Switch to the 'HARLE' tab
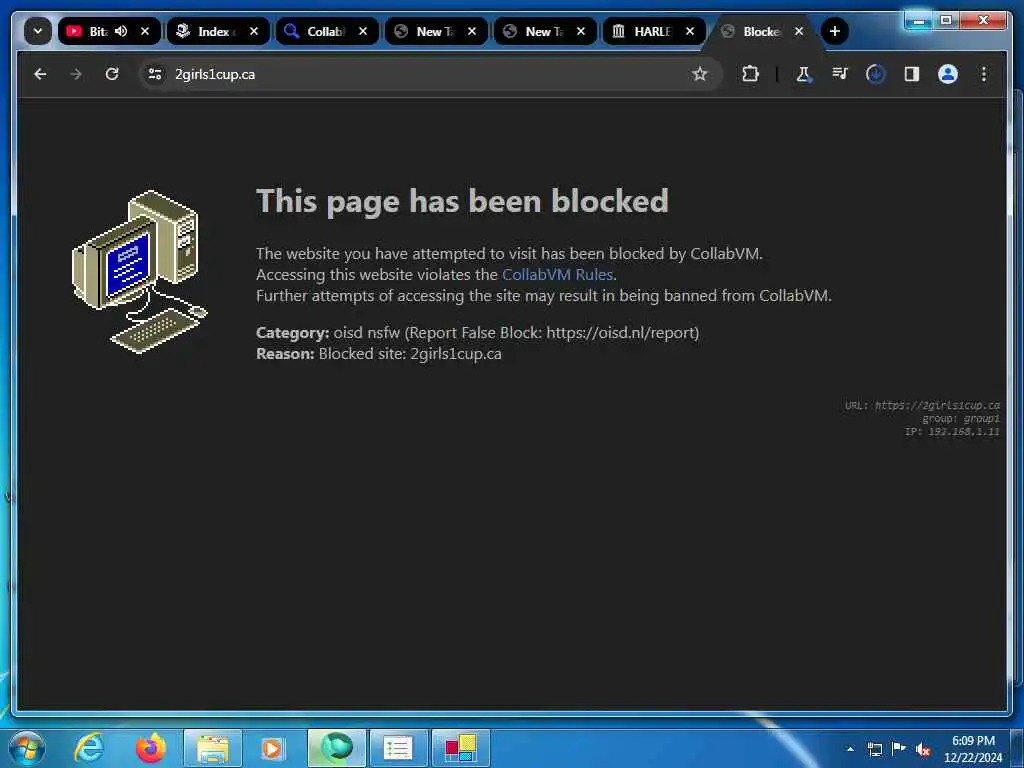Image resolution: width=1024 pixels, height=768 pixels. pyautogui.click(x=654, y=31)
